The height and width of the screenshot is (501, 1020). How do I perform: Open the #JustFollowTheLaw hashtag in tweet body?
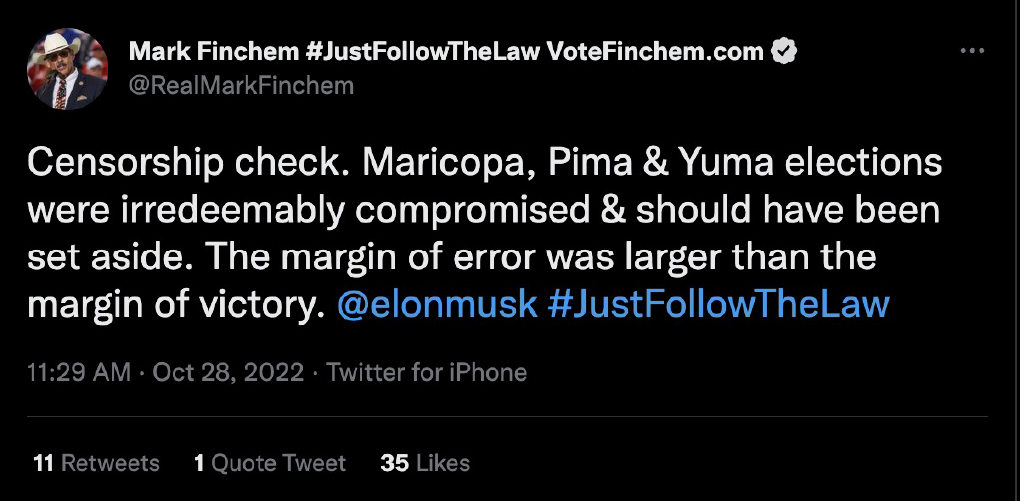pyautogui.click(x=718, y=305)
